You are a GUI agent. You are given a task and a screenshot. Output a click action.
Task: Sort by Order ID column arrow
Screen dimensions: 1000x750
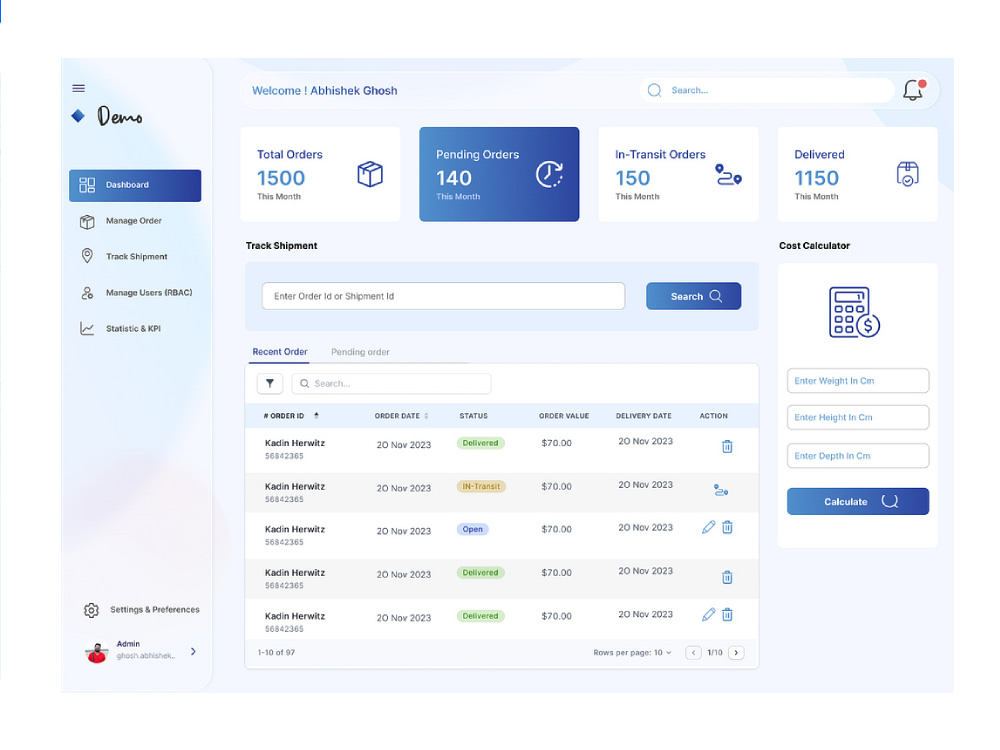click(316, 415)
